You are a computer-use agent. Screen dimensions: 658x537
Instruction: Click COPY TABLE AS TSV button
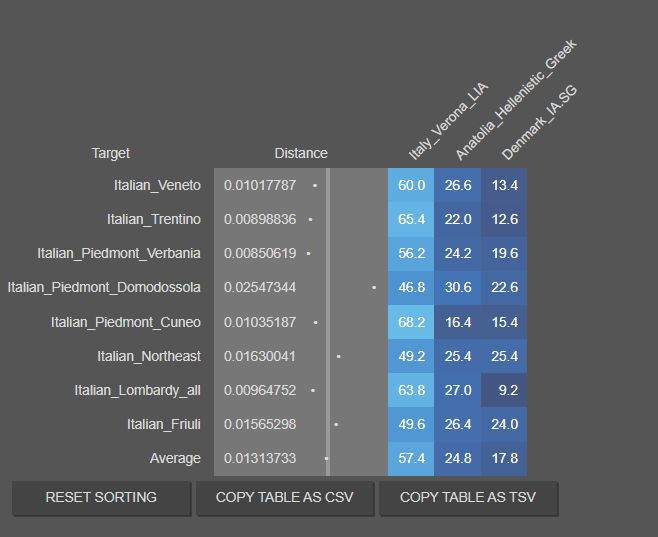[x=468, y=498]
